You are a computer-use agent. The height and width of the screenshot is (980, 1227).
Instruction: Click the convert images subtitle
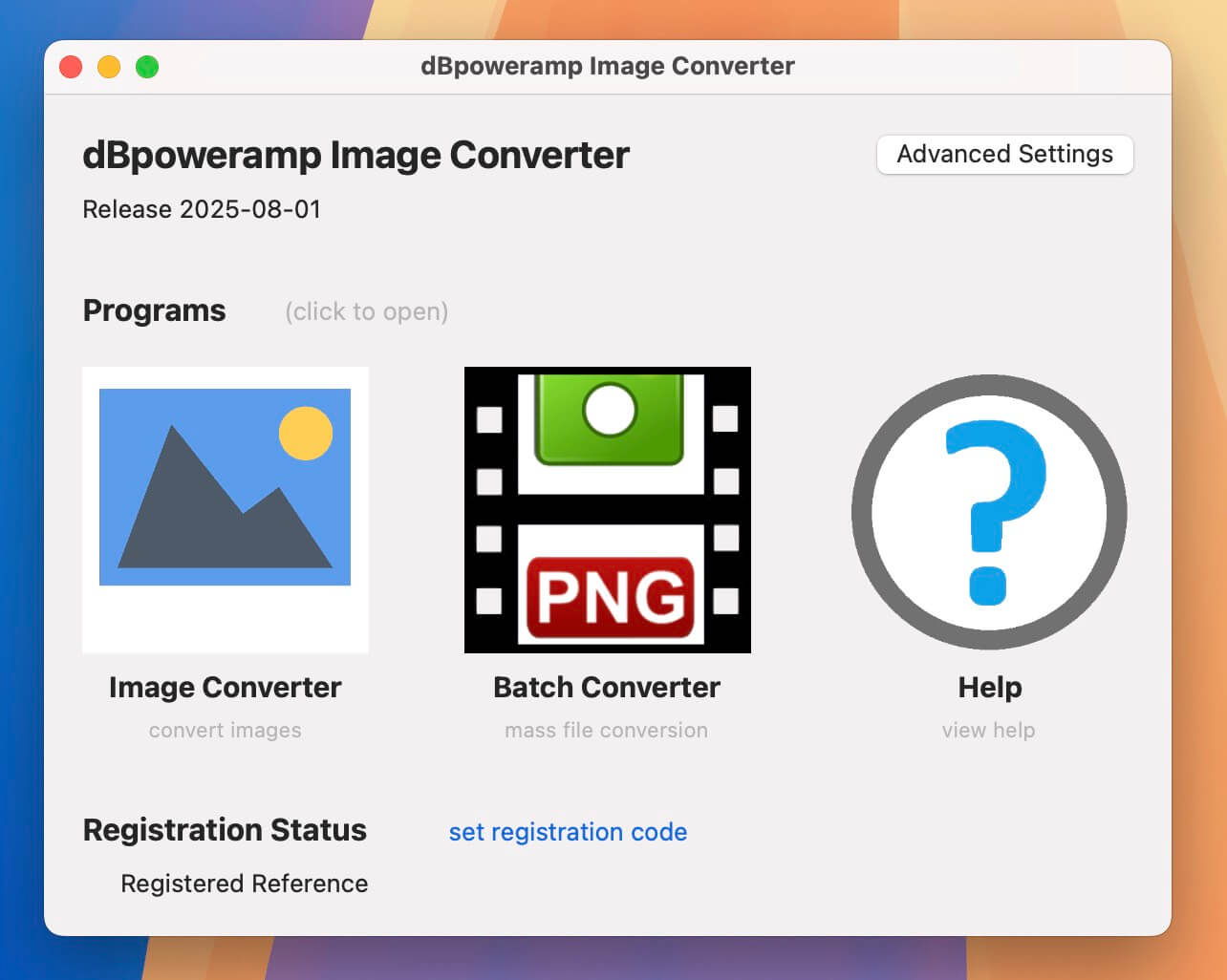point(225,730)
